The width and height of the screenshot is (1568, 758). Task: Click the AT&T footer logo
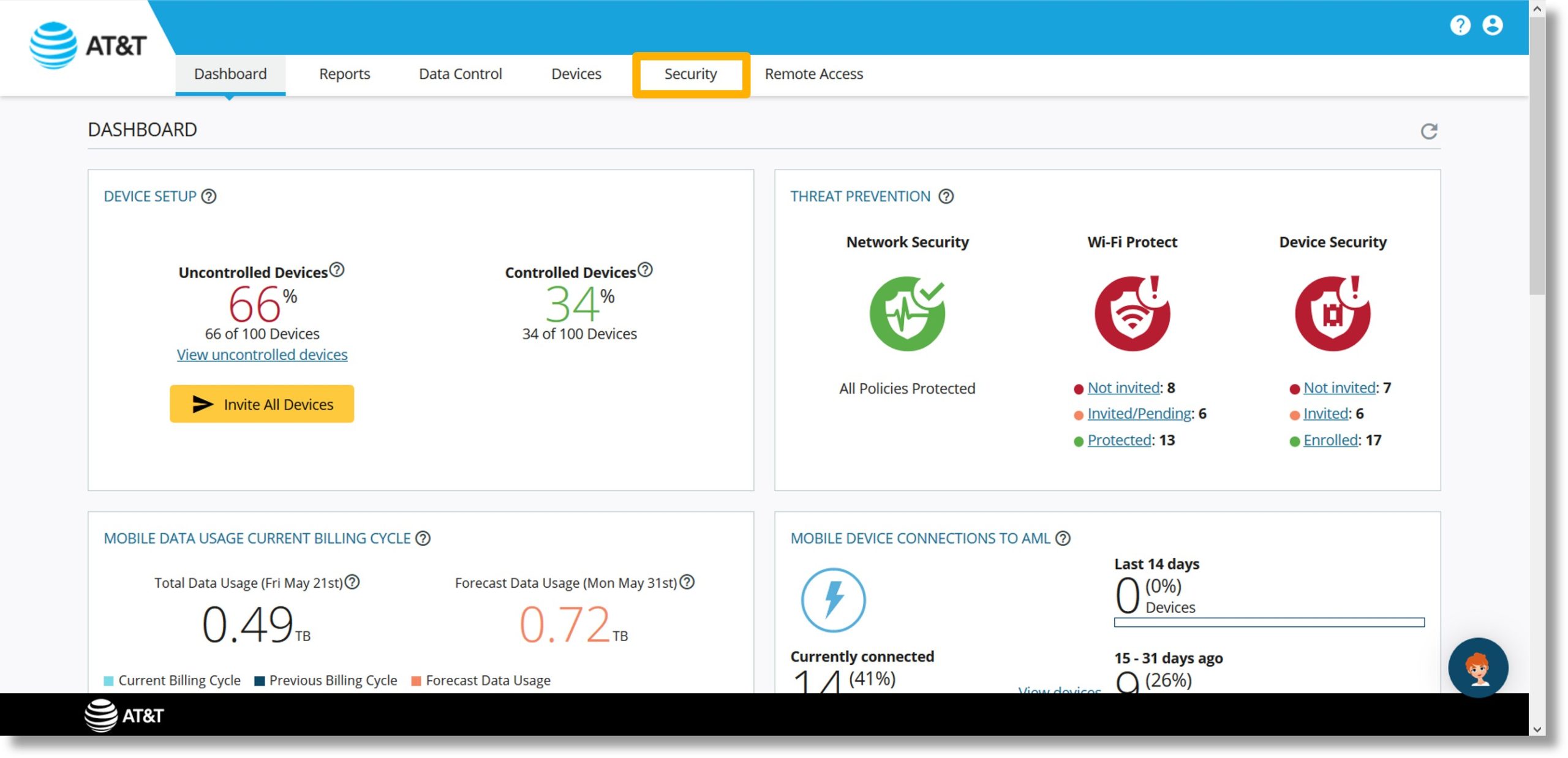pyautogui.click(x=124, y=715)
